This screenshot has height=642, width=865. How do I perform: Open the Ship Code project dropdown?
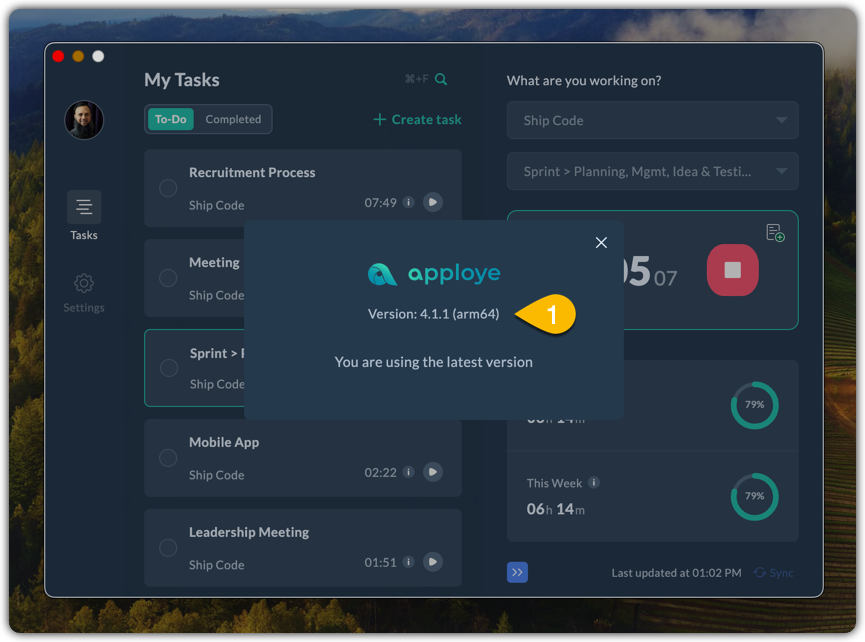pos(653,120)
